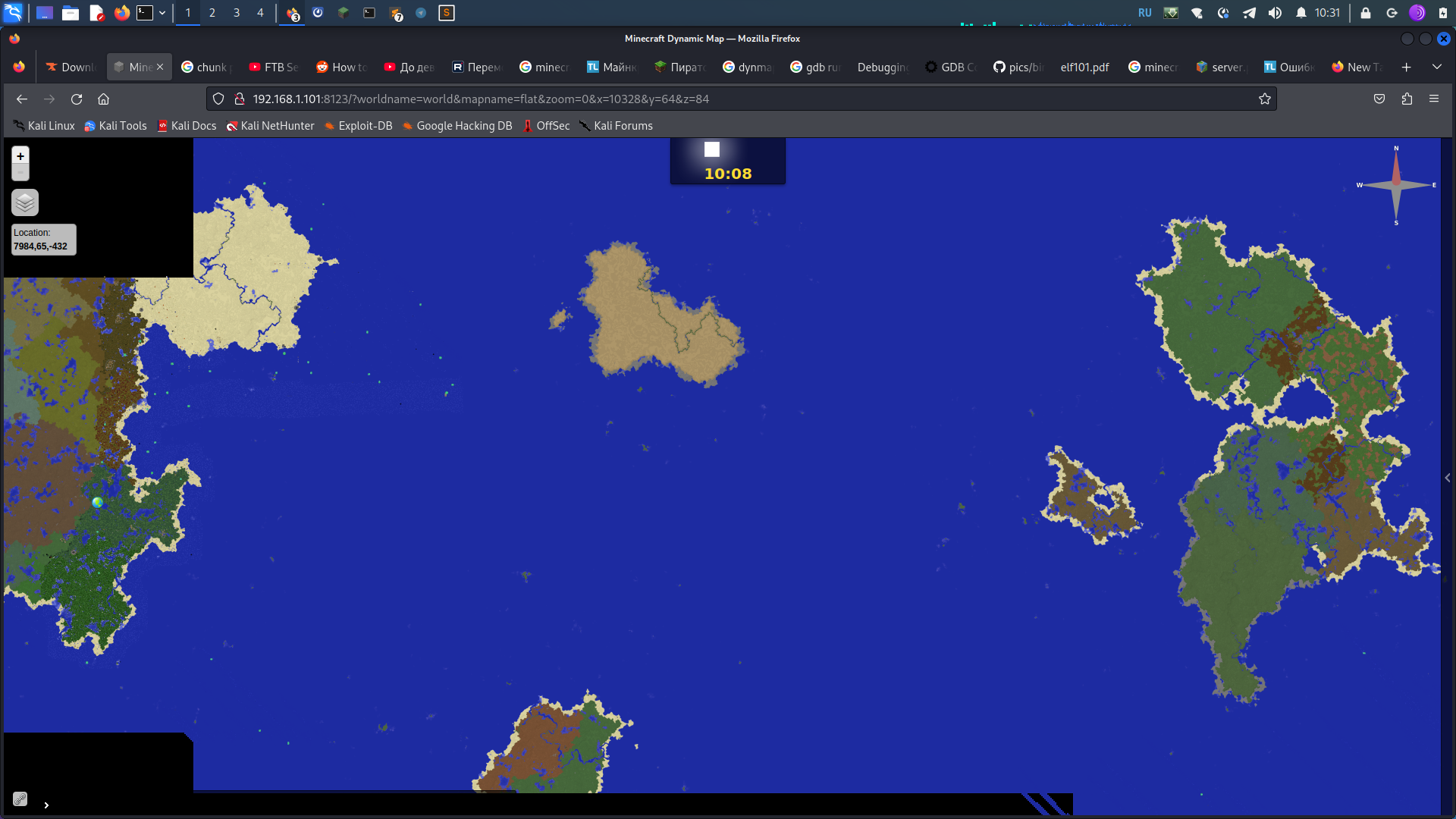Open the system volume control in the tray

point(1275,13)
